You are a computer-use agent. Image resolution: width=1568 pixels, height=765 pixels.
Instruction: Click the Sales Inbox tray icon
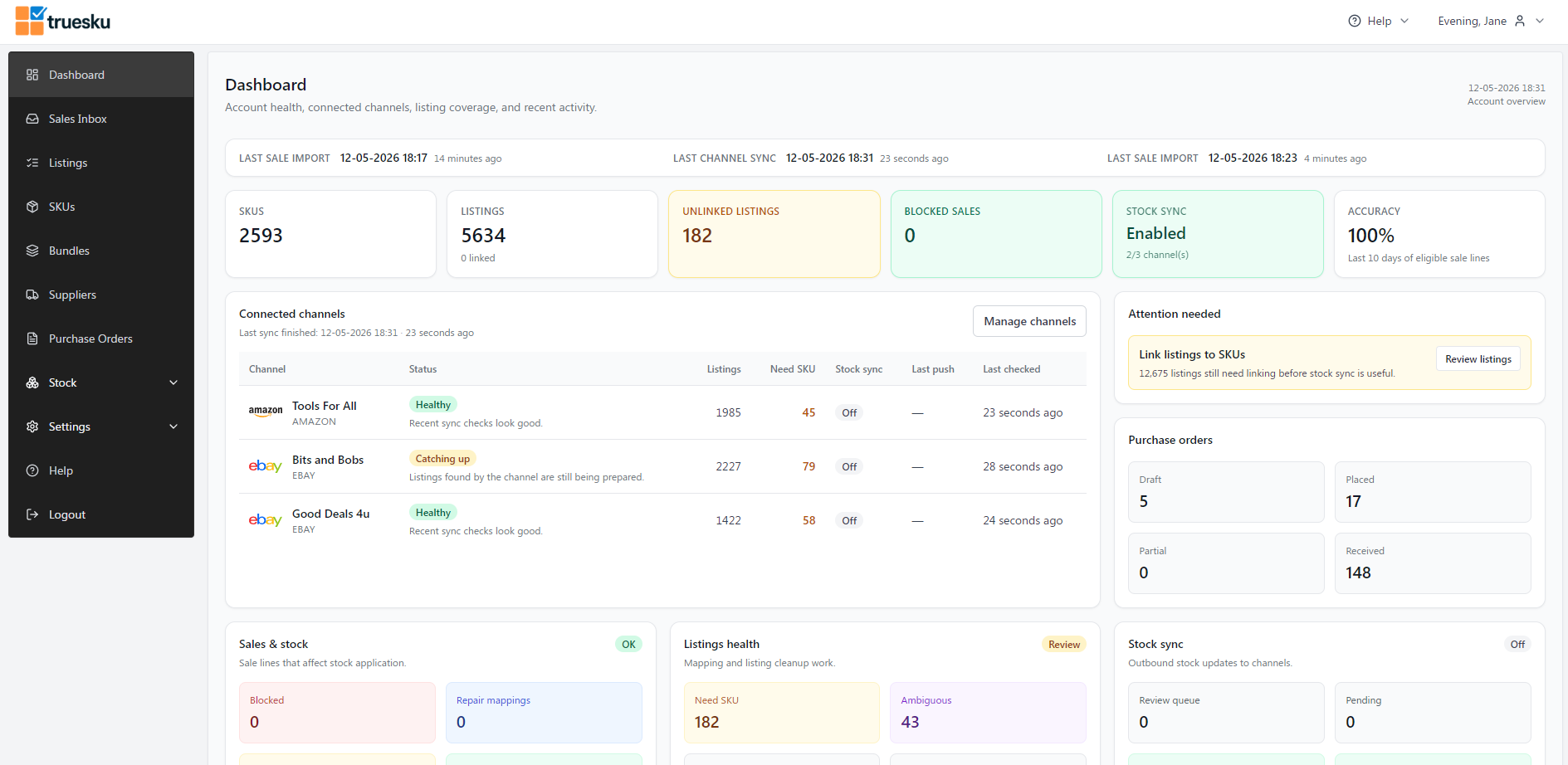32,119
